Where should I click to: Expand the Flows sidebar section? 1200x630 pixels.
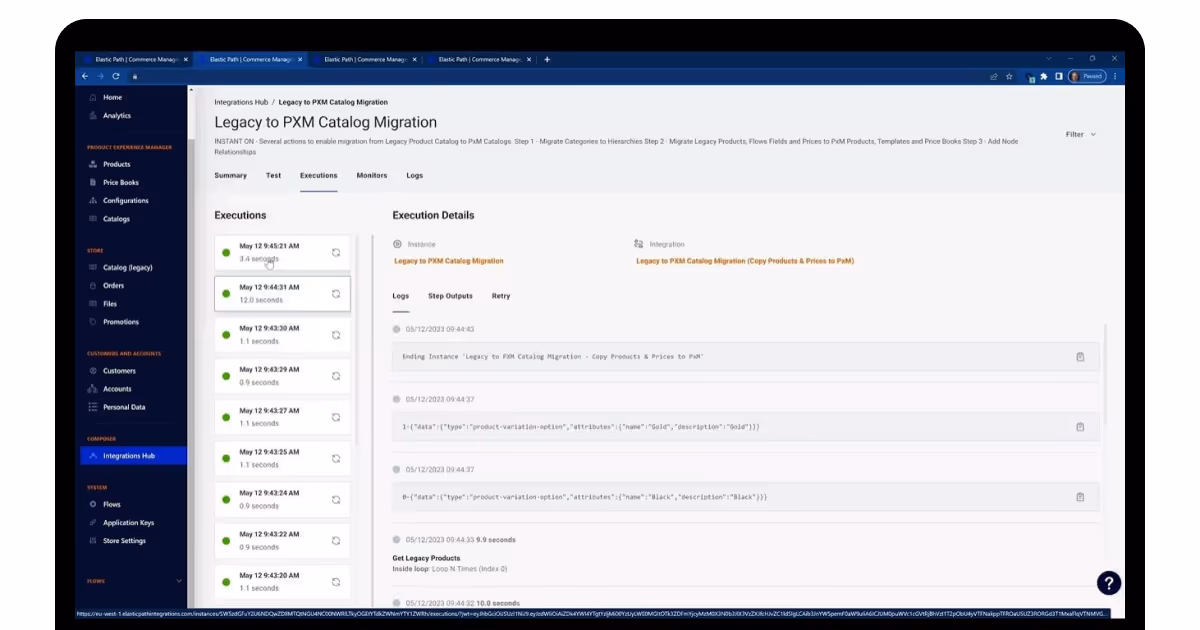(179, 580)
